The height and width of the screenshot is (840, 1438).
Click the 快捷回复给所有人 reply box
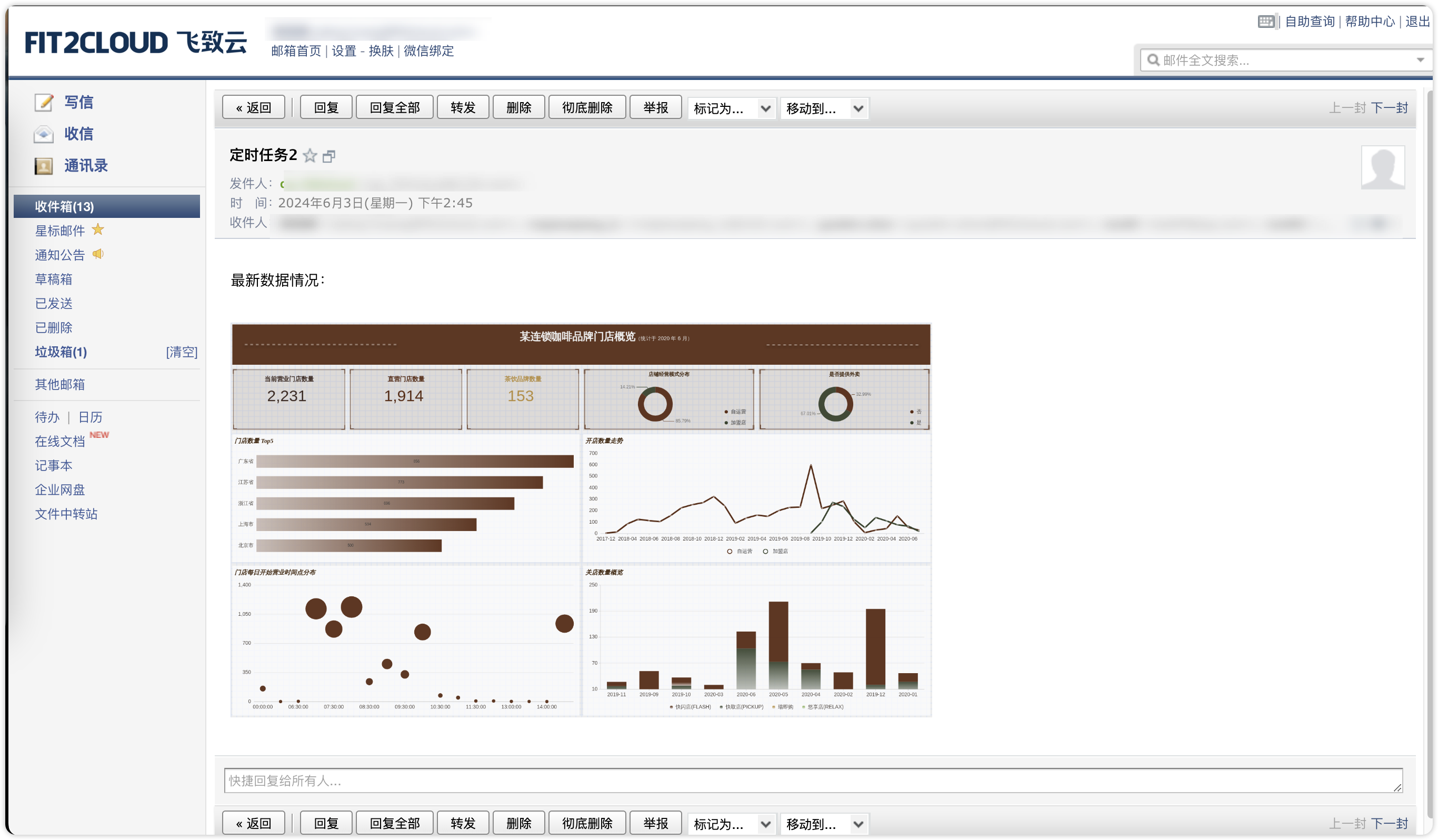pyautogui.click(x=813, y=781)
